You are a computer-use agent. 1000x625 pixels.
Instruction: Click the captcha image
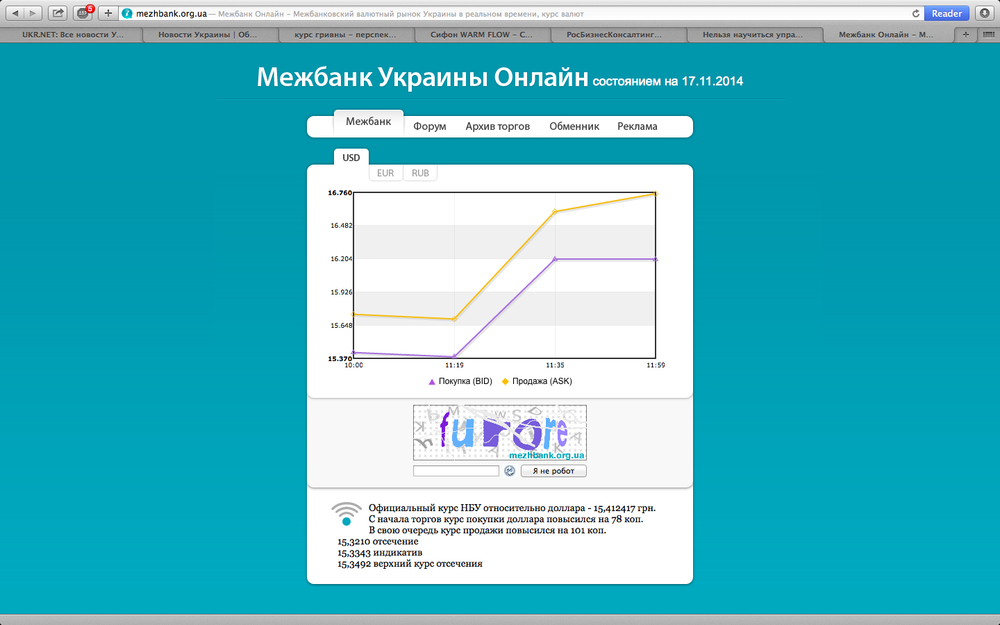[499, 432]
